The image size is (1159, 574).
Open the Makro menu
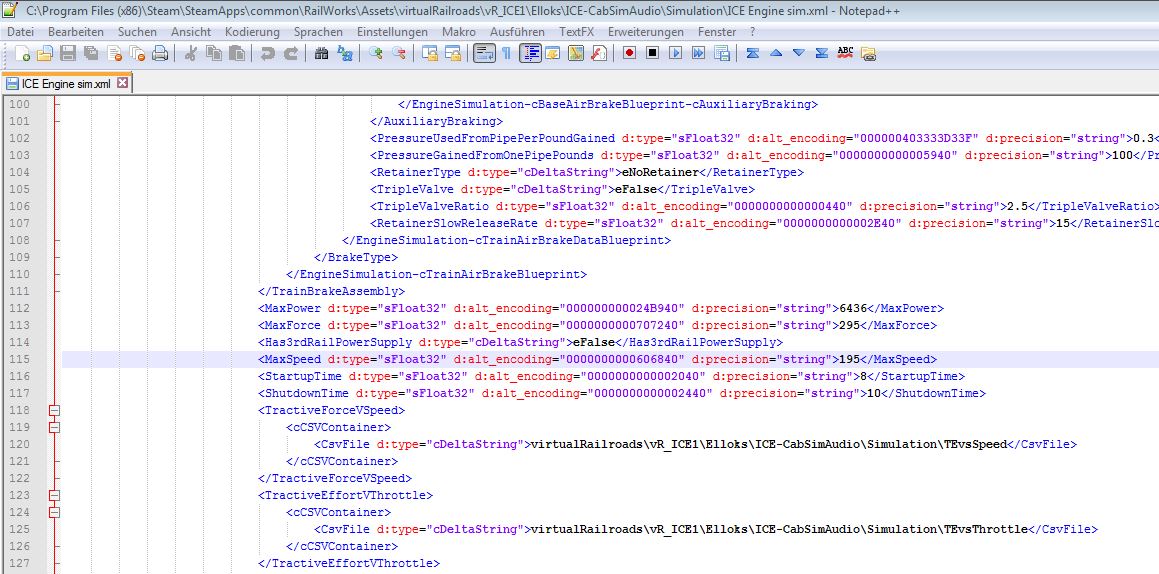click(x=459, y=32)
